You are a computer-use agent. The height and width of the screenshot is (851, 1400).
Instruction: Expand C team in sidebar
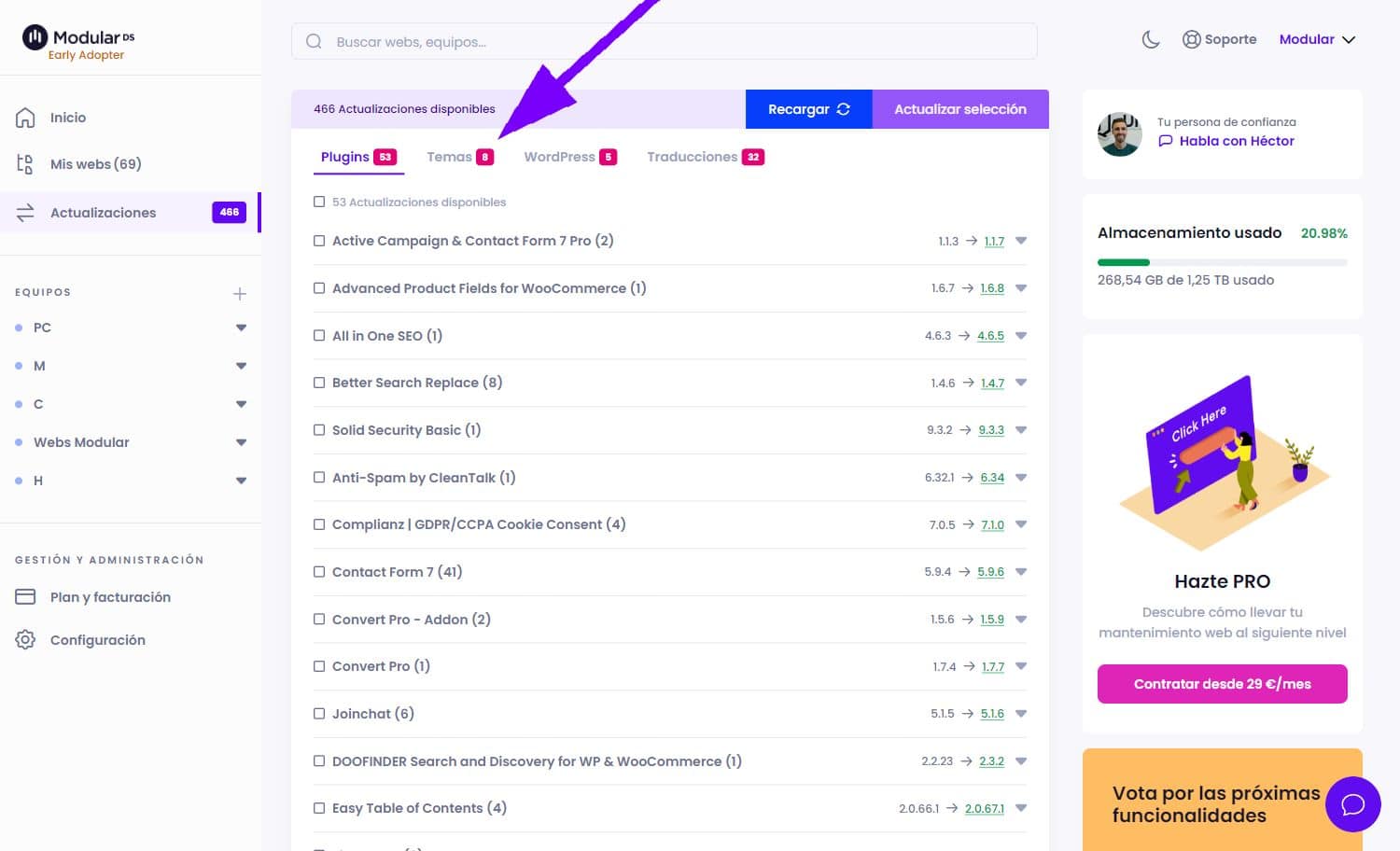241,404
